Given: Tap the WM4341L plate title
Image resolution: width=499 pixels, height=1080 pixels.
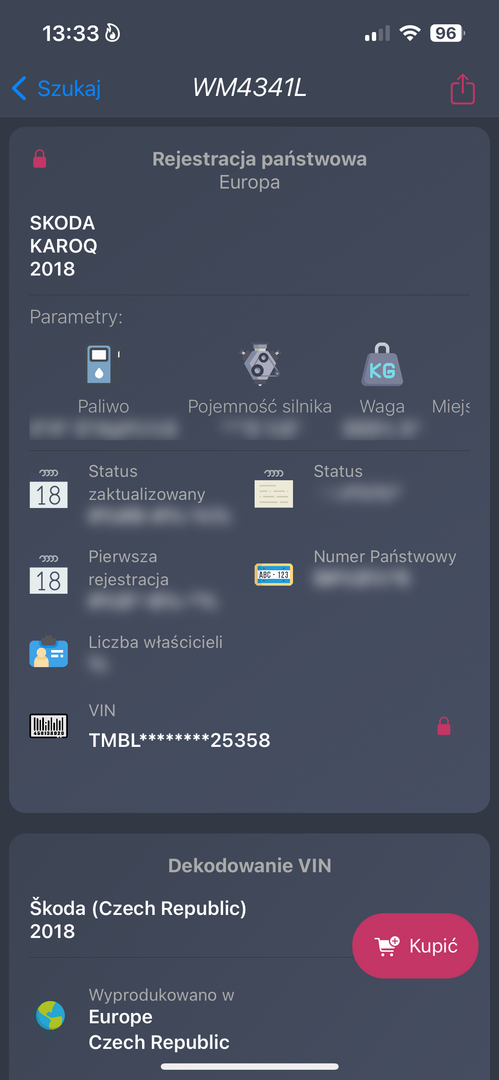Looking at the screenshot, I should pos(249,88).
